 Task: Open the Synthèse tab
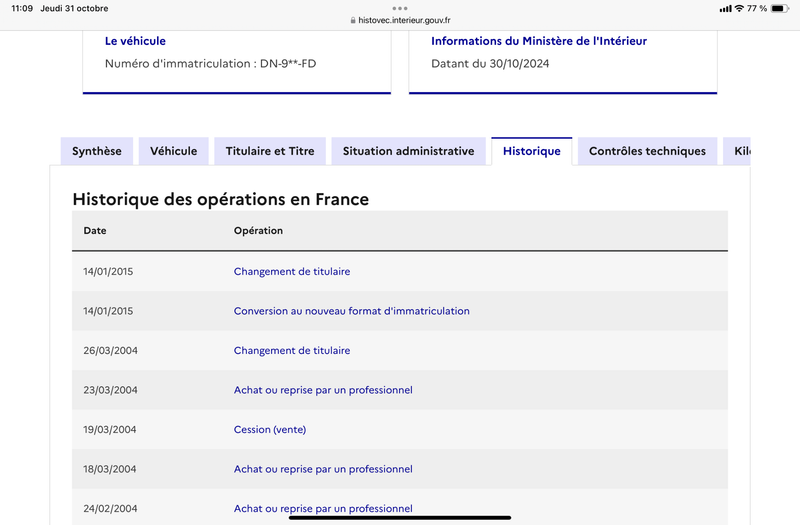pyautogui.click(x=96, y=151)
